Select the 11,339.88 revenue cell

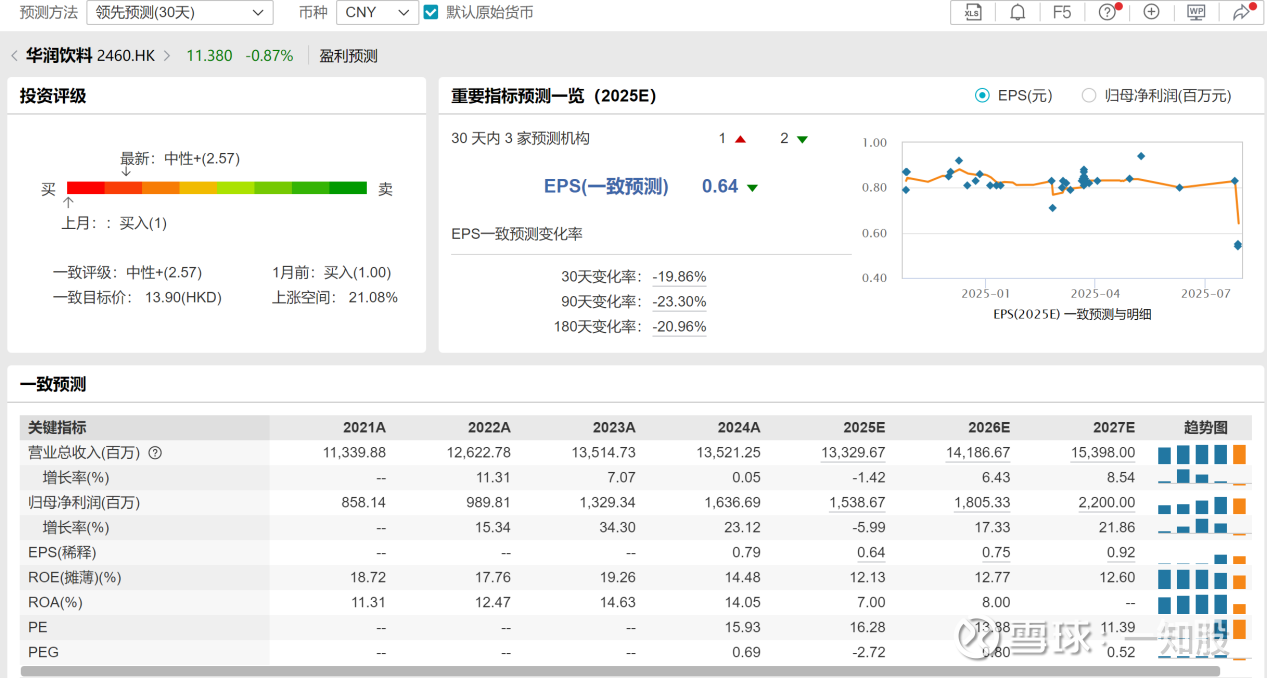coord(355,453)
